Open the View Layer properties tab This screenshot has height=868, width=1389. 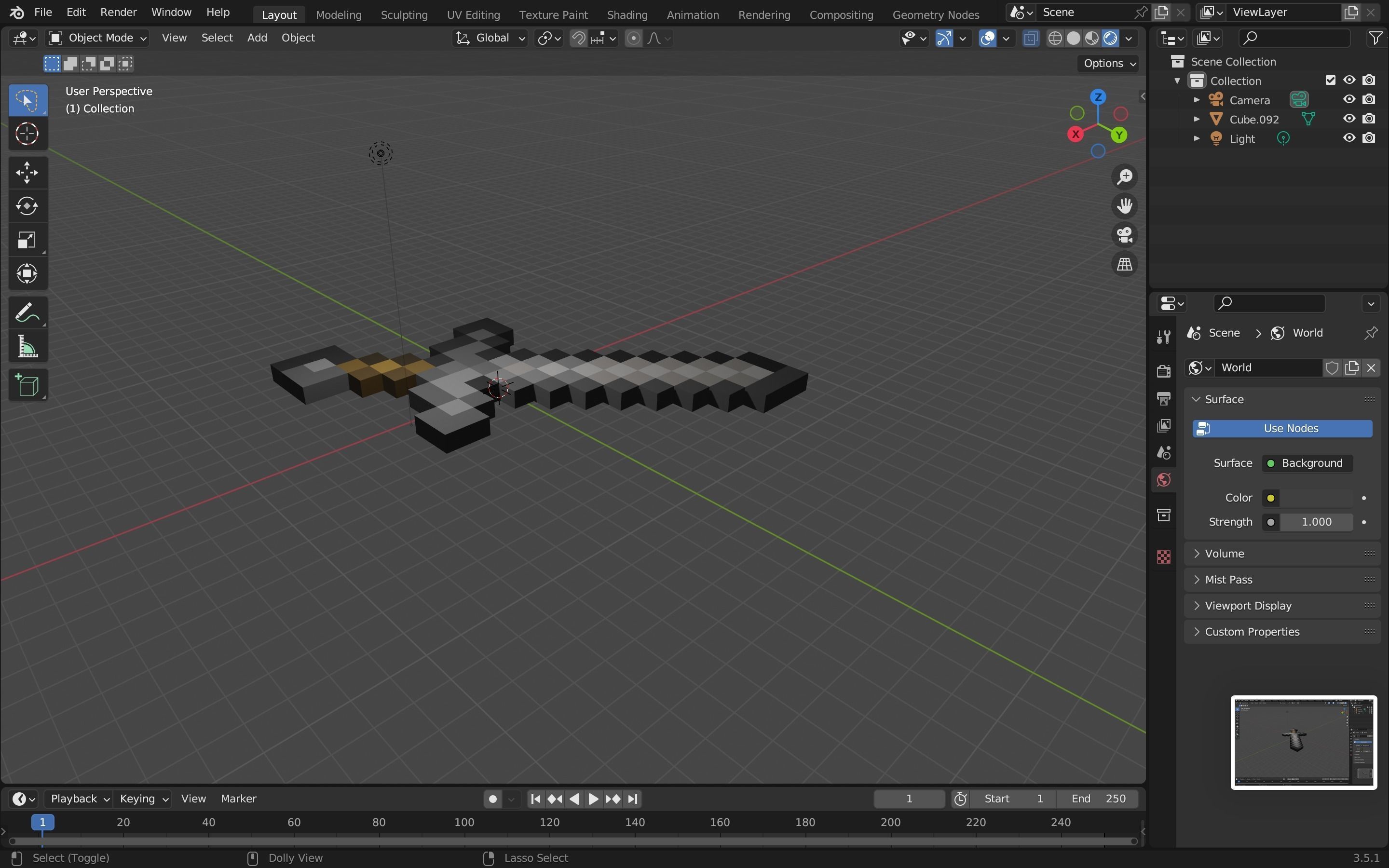[x=1163, y=425]
